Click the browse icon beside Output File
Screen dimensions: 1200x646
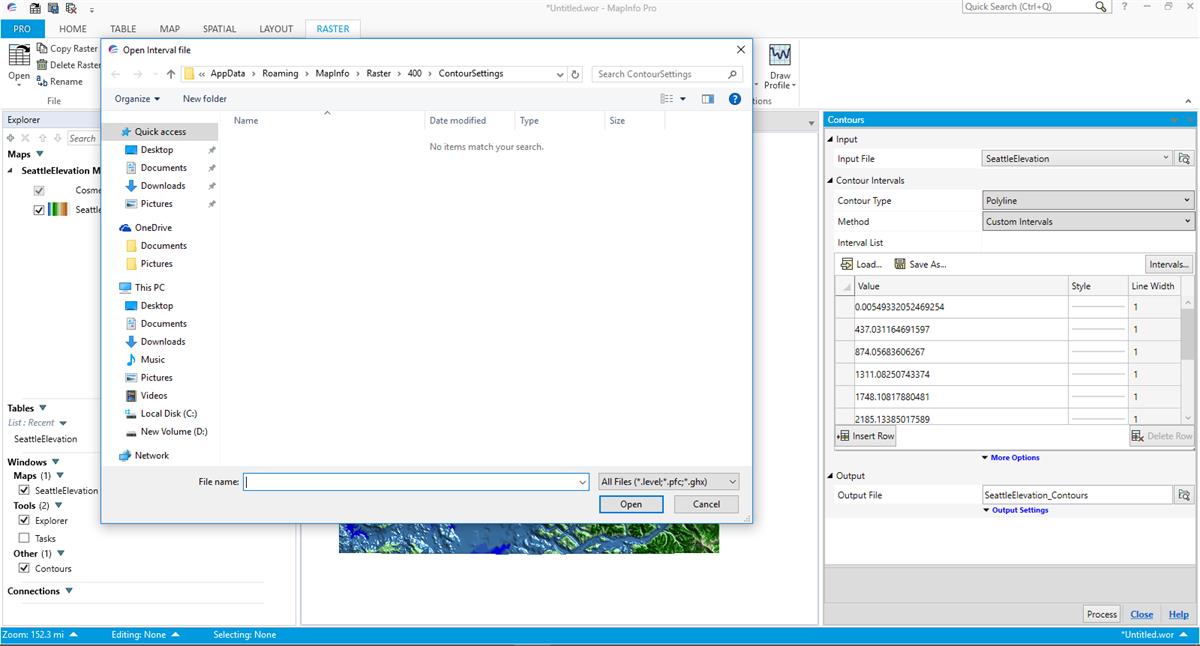(x=1184, y=495)
